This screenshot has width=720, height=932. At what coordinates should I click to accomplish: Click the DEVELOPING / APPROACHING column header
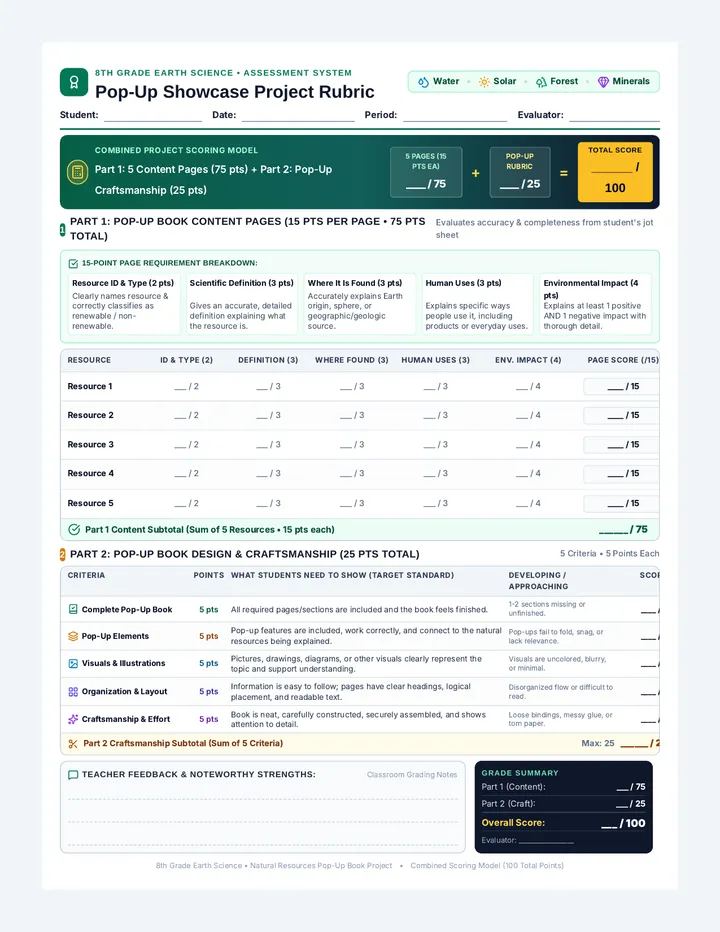[538, 581]
